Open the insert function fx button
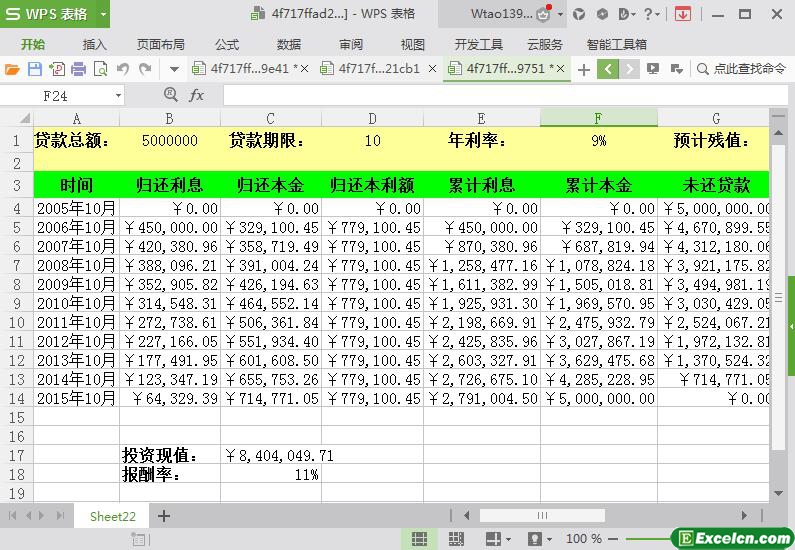The height and width of the screenshot is (550, 795). [x=196, y=95]
